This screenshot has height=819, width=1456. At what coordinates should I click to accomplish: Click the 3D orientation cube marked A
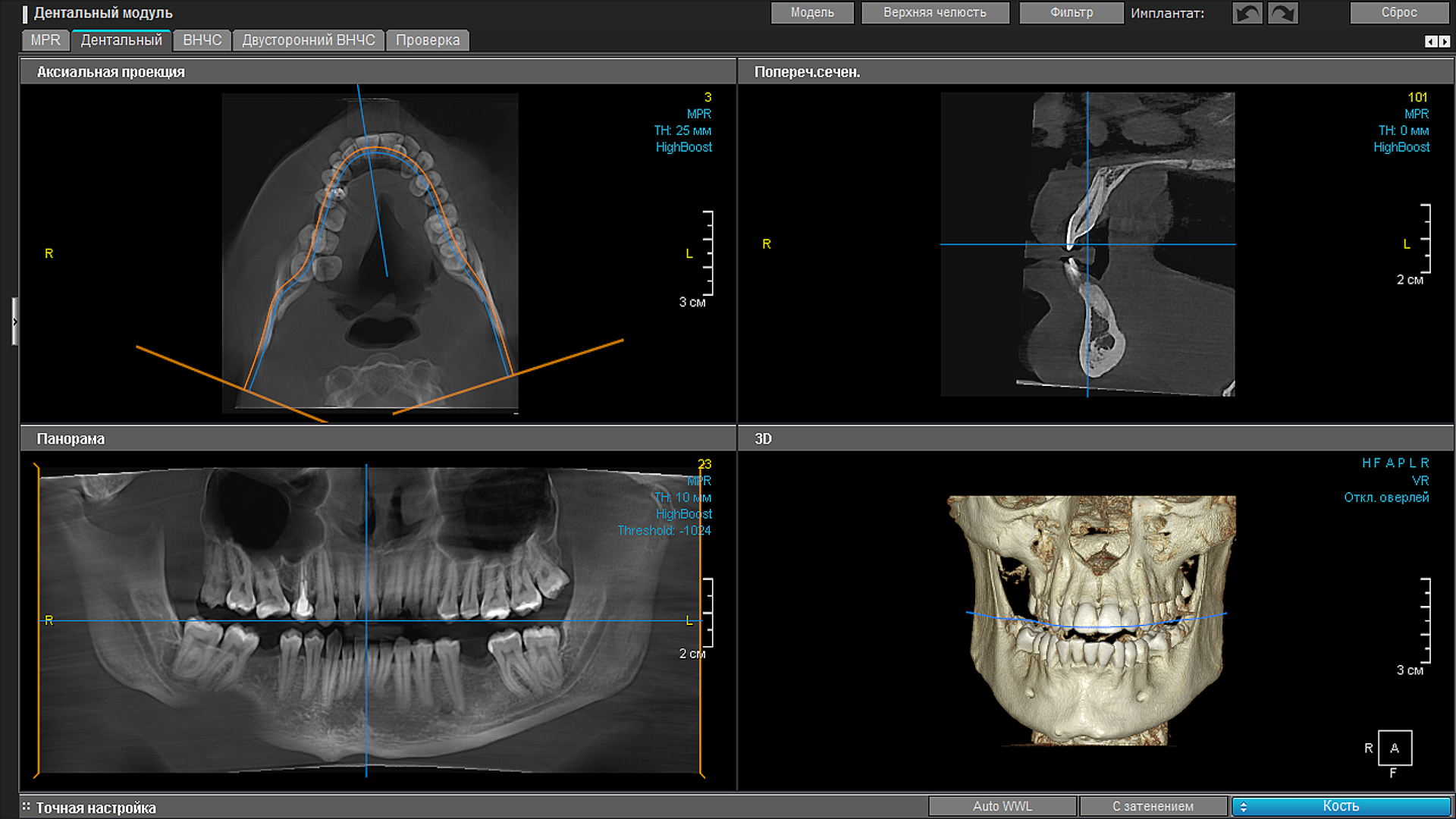click(x=1395, y=748)
